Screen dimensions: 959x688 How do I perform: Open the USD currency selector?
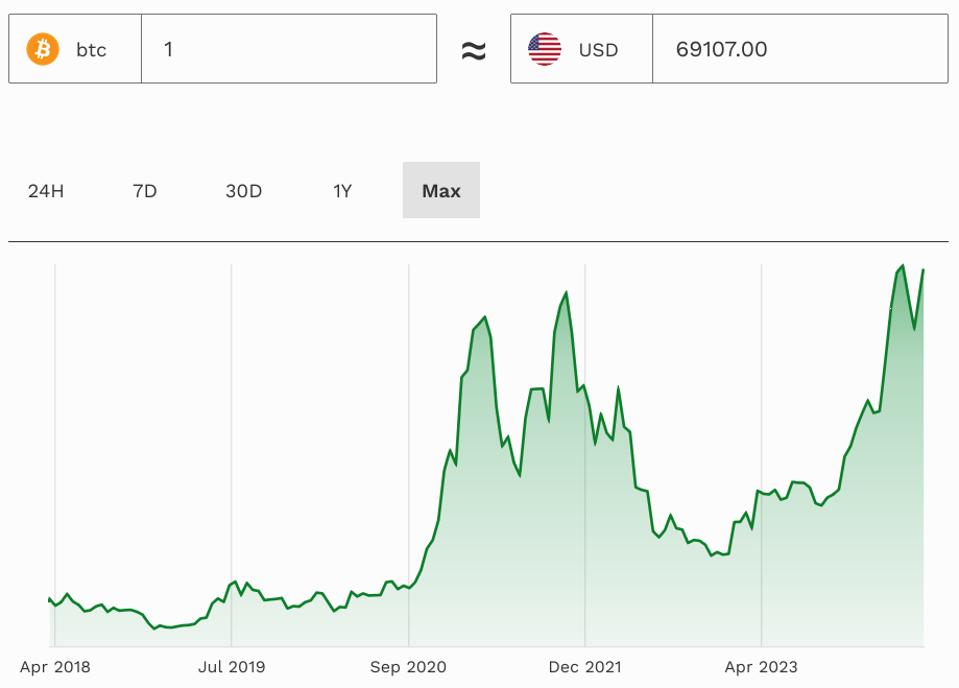coord(582,49)
